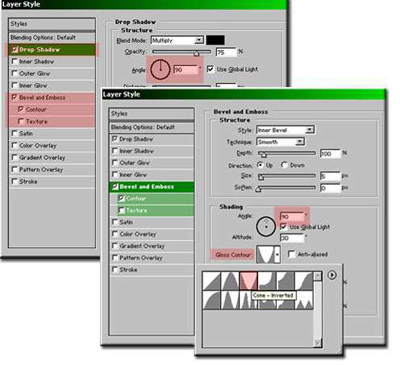This screenshot has height=365, width=400.
Task: Select the Cove - Deep contour preset
Action: [x=267, y=281]
